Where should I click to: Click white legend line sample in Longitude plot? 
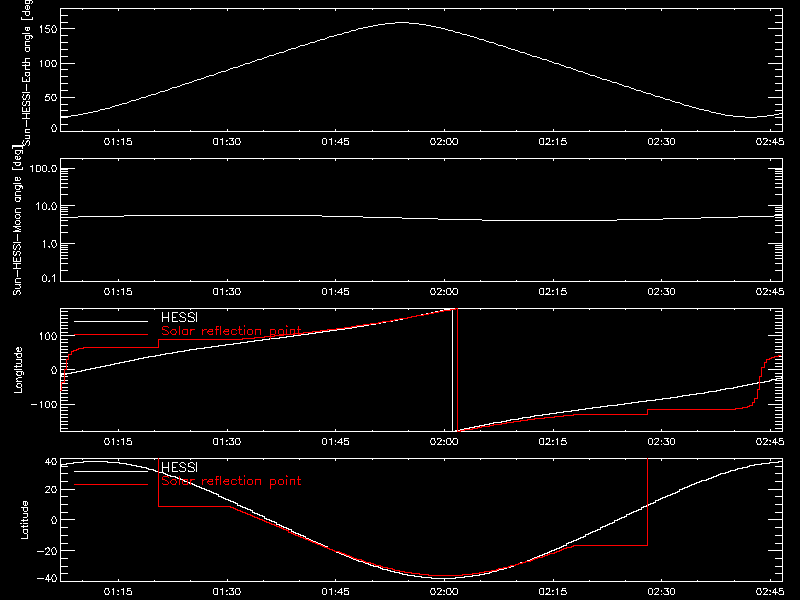[111, 321]
